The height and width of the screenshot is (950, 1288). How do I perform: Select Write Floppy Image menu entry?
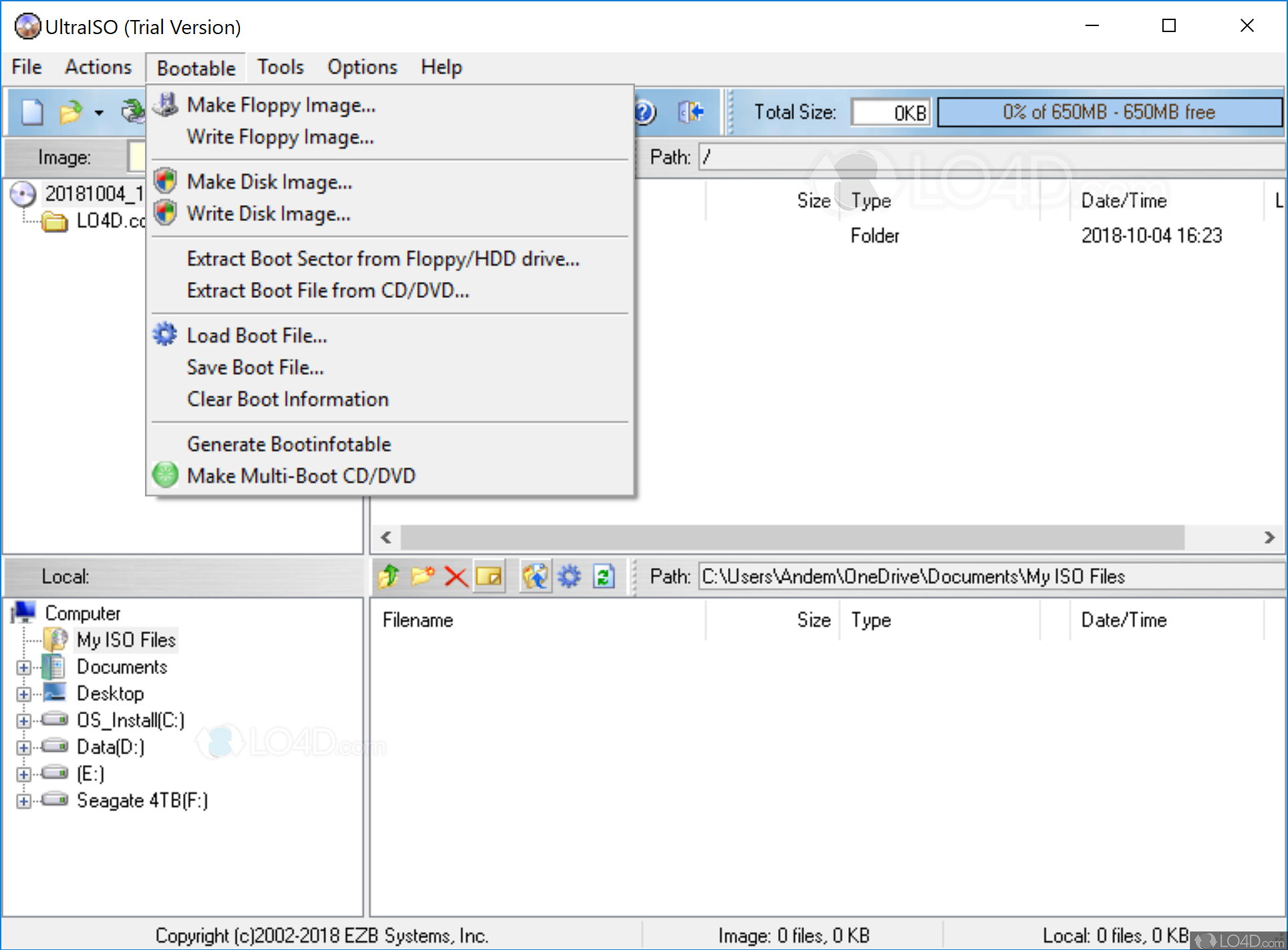[x=390, y=137]
